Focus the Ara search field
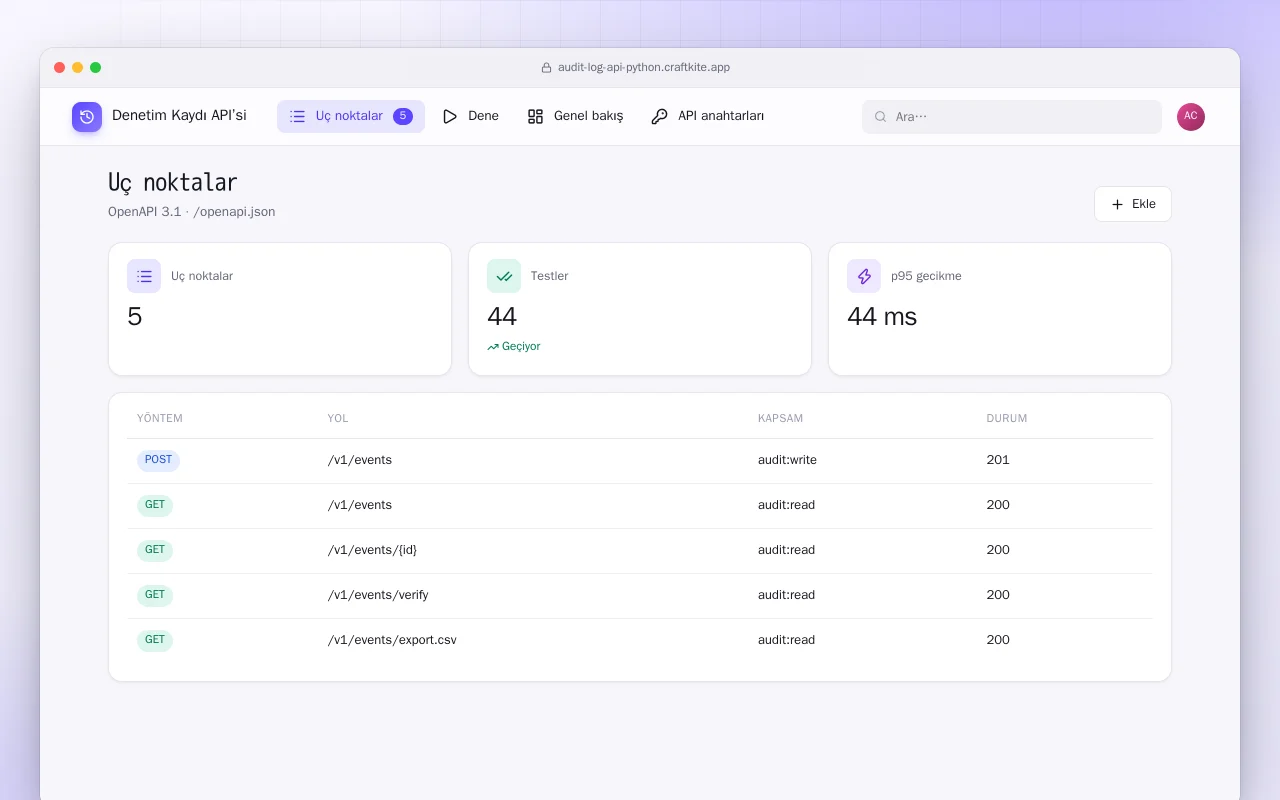This screenshot has width=1280, height=800. tap(1012, 117)
